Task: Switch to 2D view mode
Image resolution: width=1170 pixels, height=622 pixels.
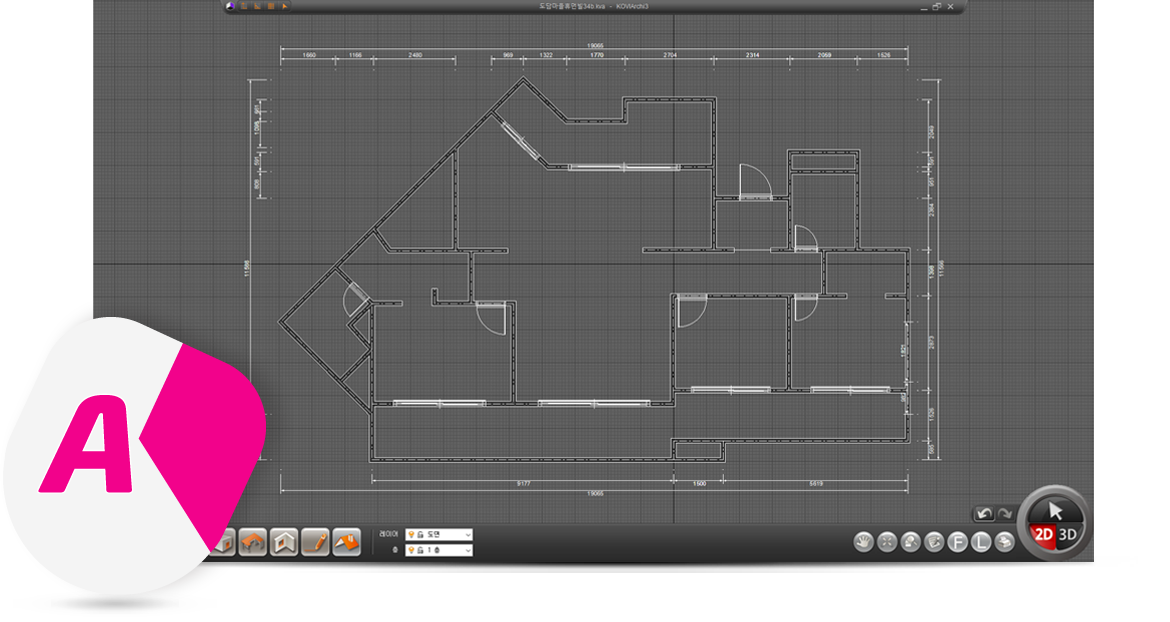Action: 1043,534
